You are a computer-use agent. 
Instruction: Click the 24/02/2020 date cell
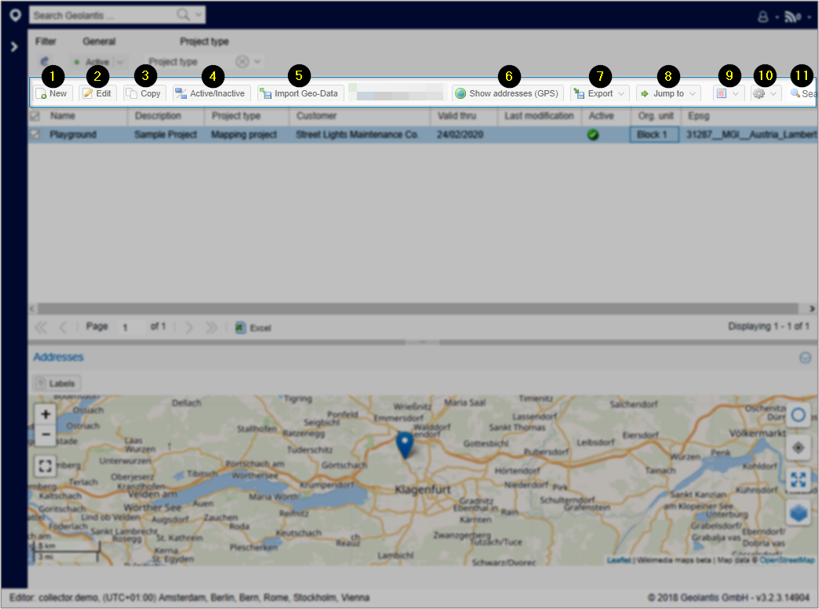coord(460,134)
